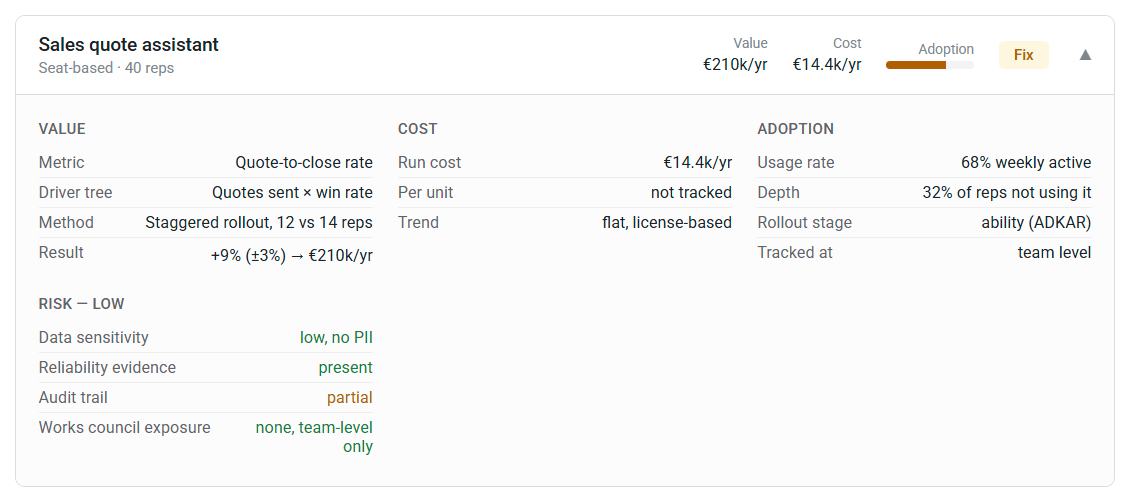Image resolution: width=1131 pixels, height=500 pixels.
Task: Select the Sales quote assistant title
Action: (128, 45)
